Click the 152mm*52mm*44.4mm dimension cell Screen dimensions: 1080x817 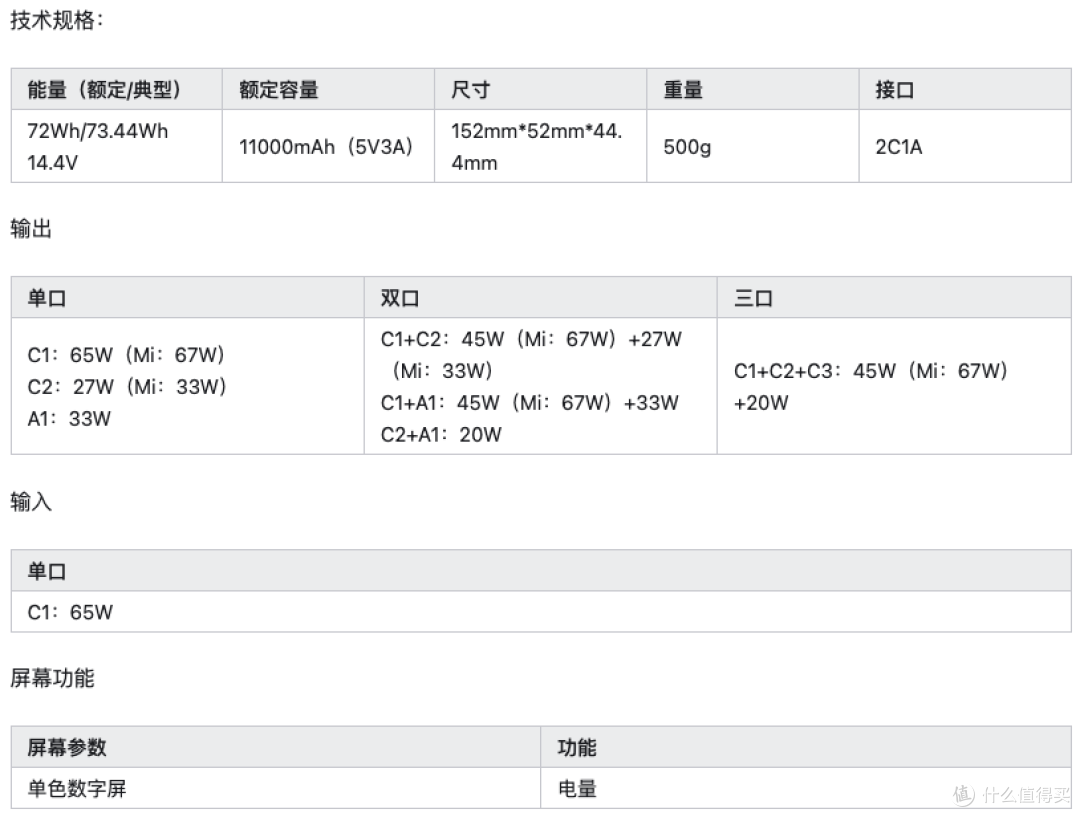click(541, 146)
